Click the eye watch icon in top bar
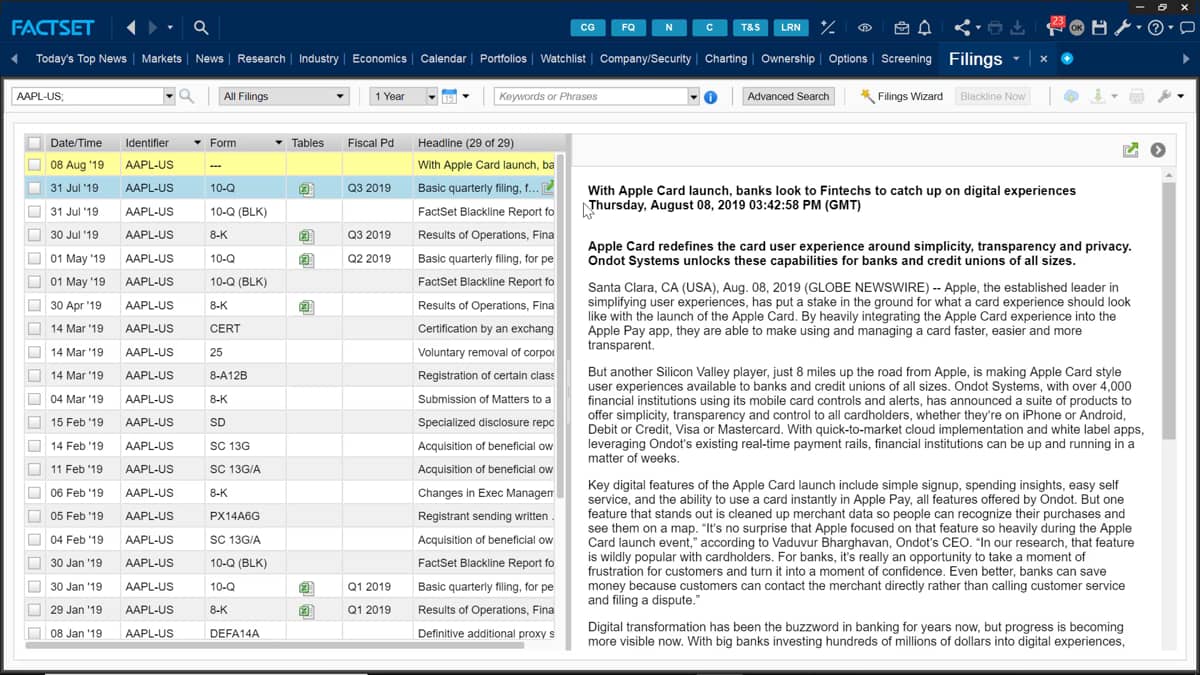Screen dimensions: 1200x675 866,28
